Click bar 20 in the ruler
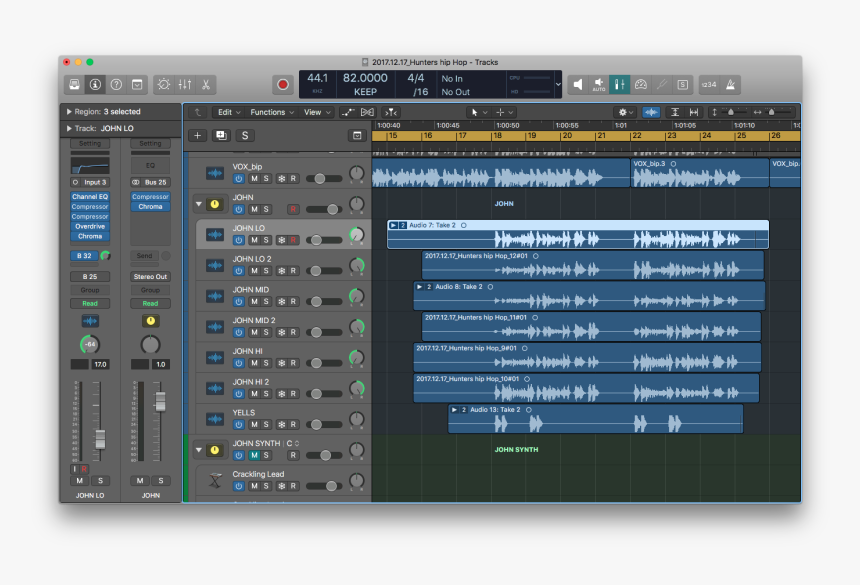 [x=567, y=135]
